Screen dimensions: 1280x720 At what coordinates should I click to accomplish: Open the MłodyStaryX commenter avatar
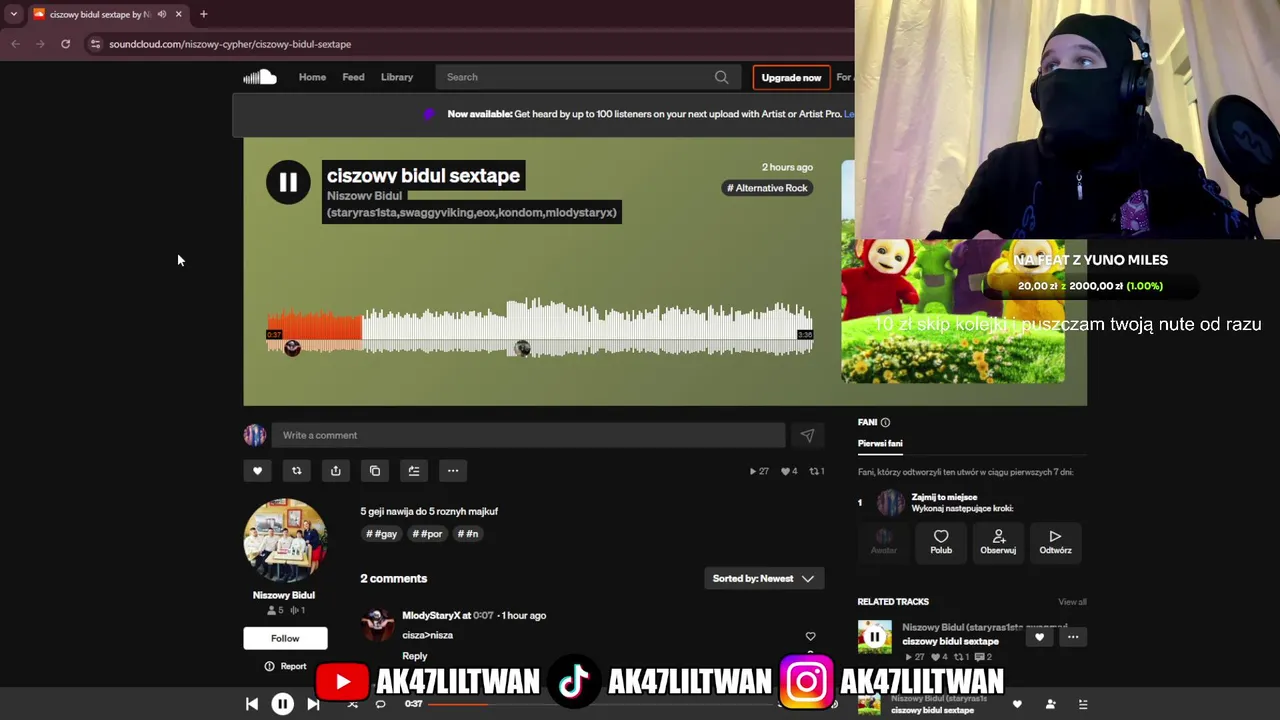click(x=378, y=625)
